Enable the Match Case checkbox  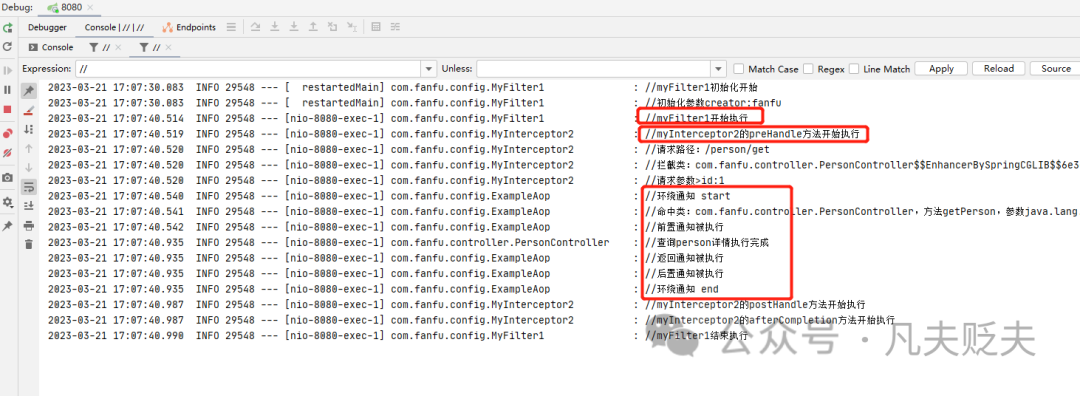[x=738, y=69]
